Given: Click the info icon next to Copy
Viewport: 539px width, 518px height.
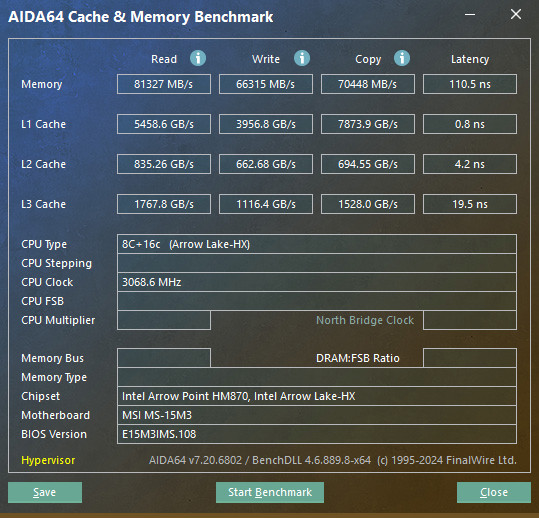Looking at the screenshot, I should click(402, 58).
